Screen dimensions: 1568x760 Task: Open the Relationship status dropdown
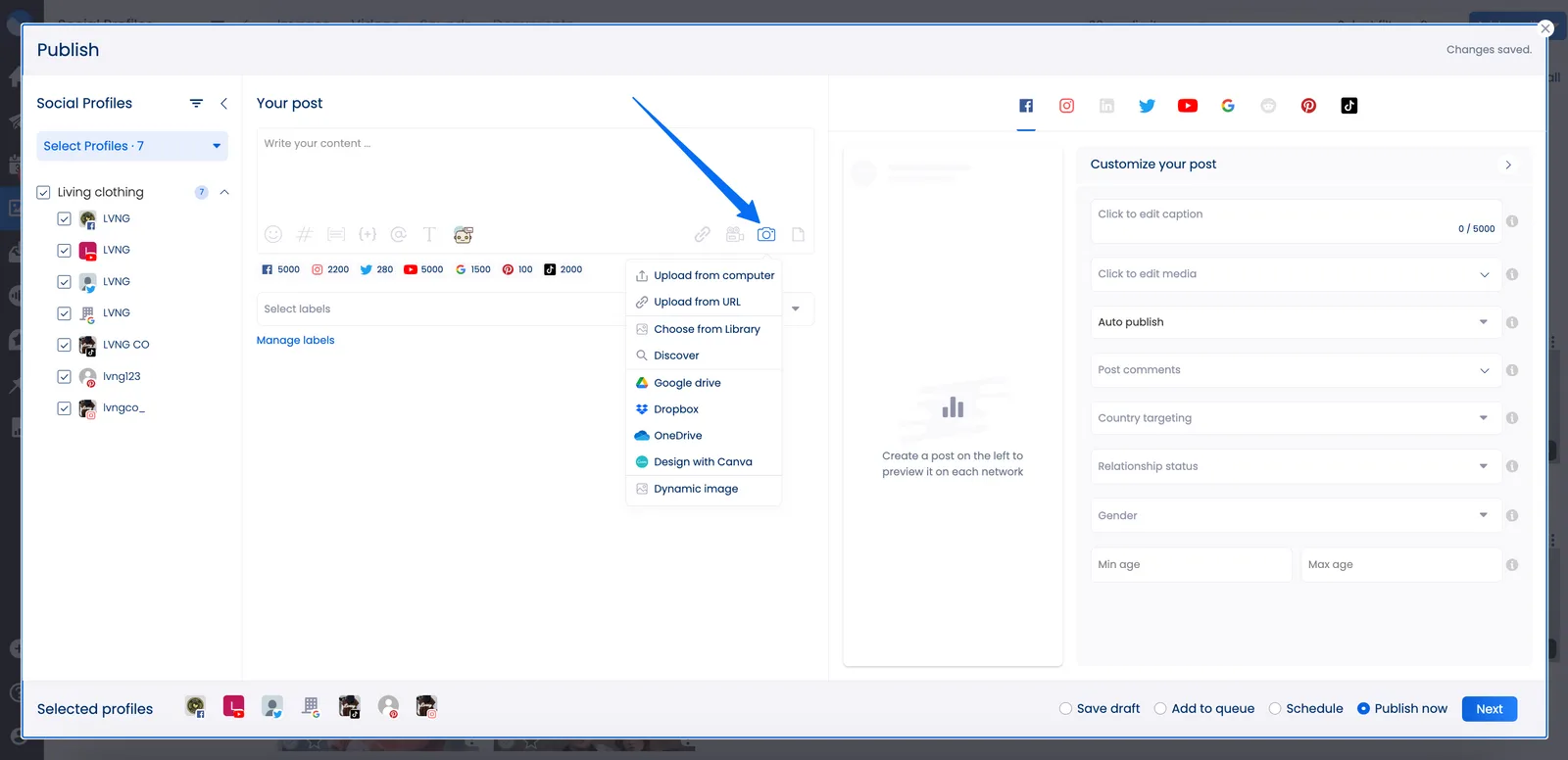point(1296,466)
